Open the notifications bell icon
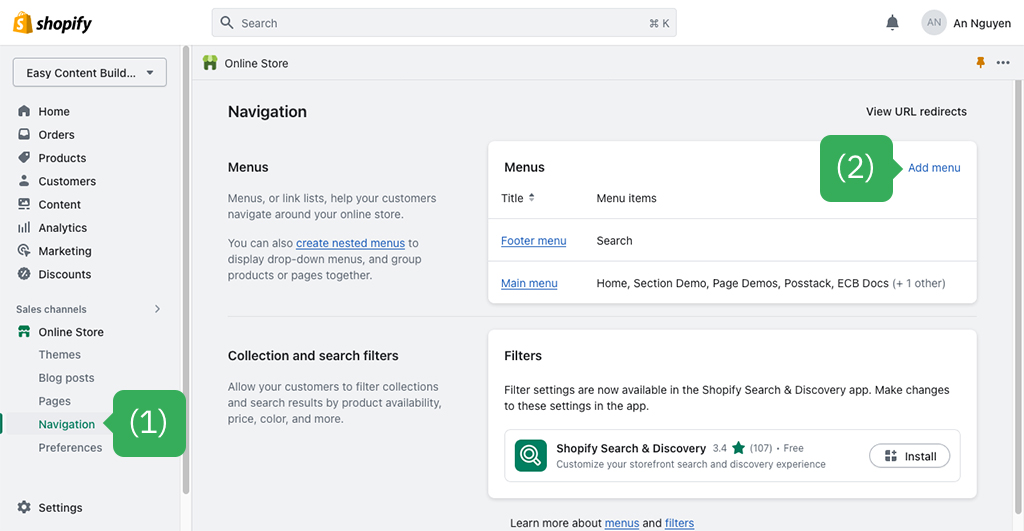The height and width of the screenshot is (531, 1024). (x=892, y=23)
